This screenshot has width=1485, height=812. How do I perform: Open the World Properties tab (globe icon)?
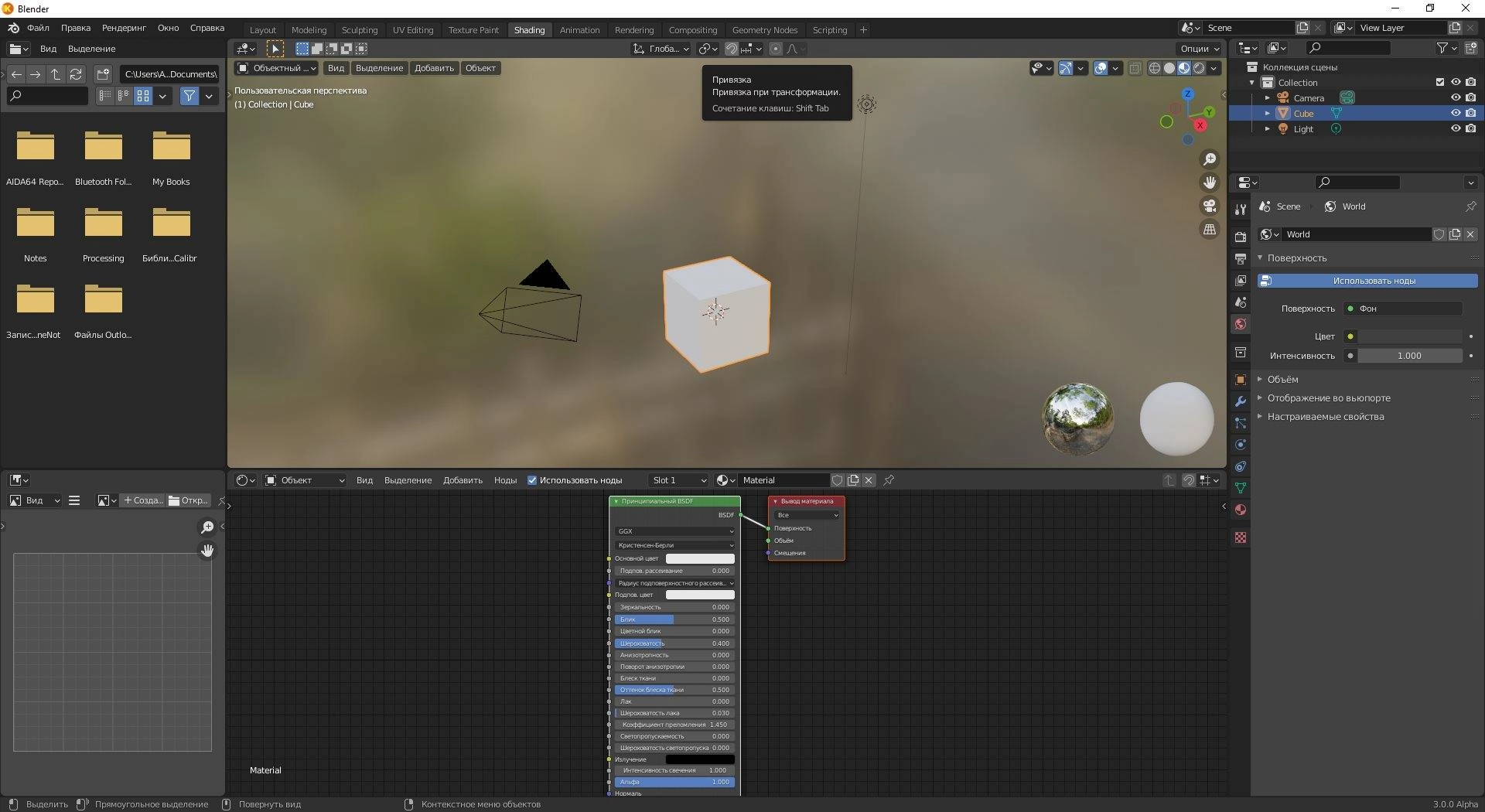(1241, 323)
